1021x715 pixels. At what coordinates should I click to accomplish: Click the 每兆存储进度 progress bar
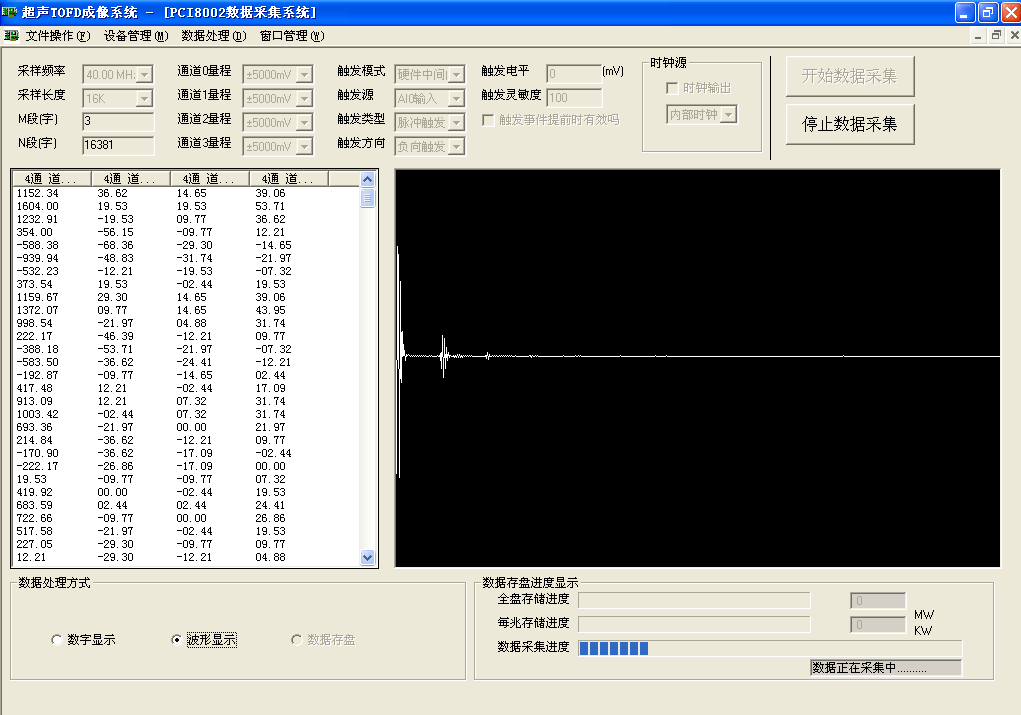pos(695,624)
